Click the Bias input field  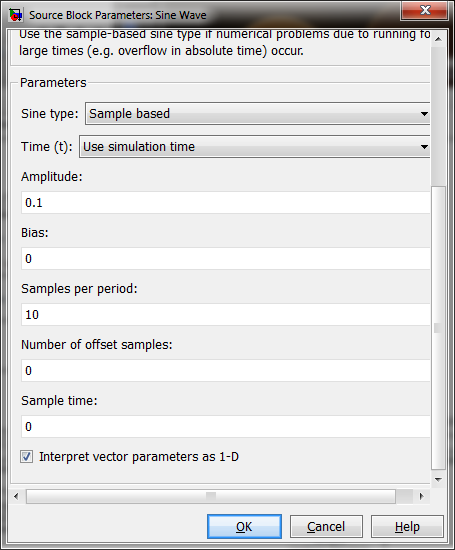226,259
